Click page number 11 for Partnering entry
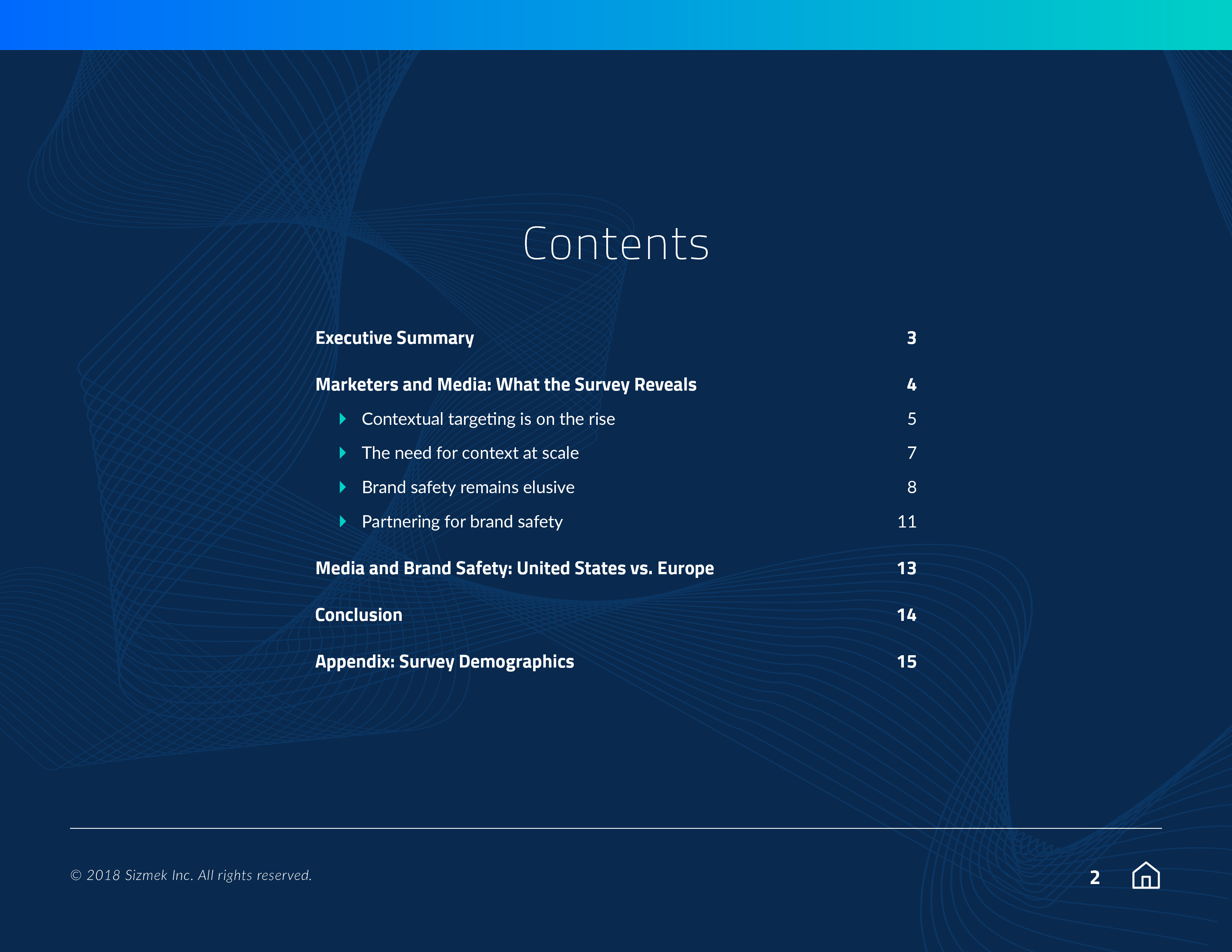The height and width of the screenshot is (952, 1232). point(906,522)
